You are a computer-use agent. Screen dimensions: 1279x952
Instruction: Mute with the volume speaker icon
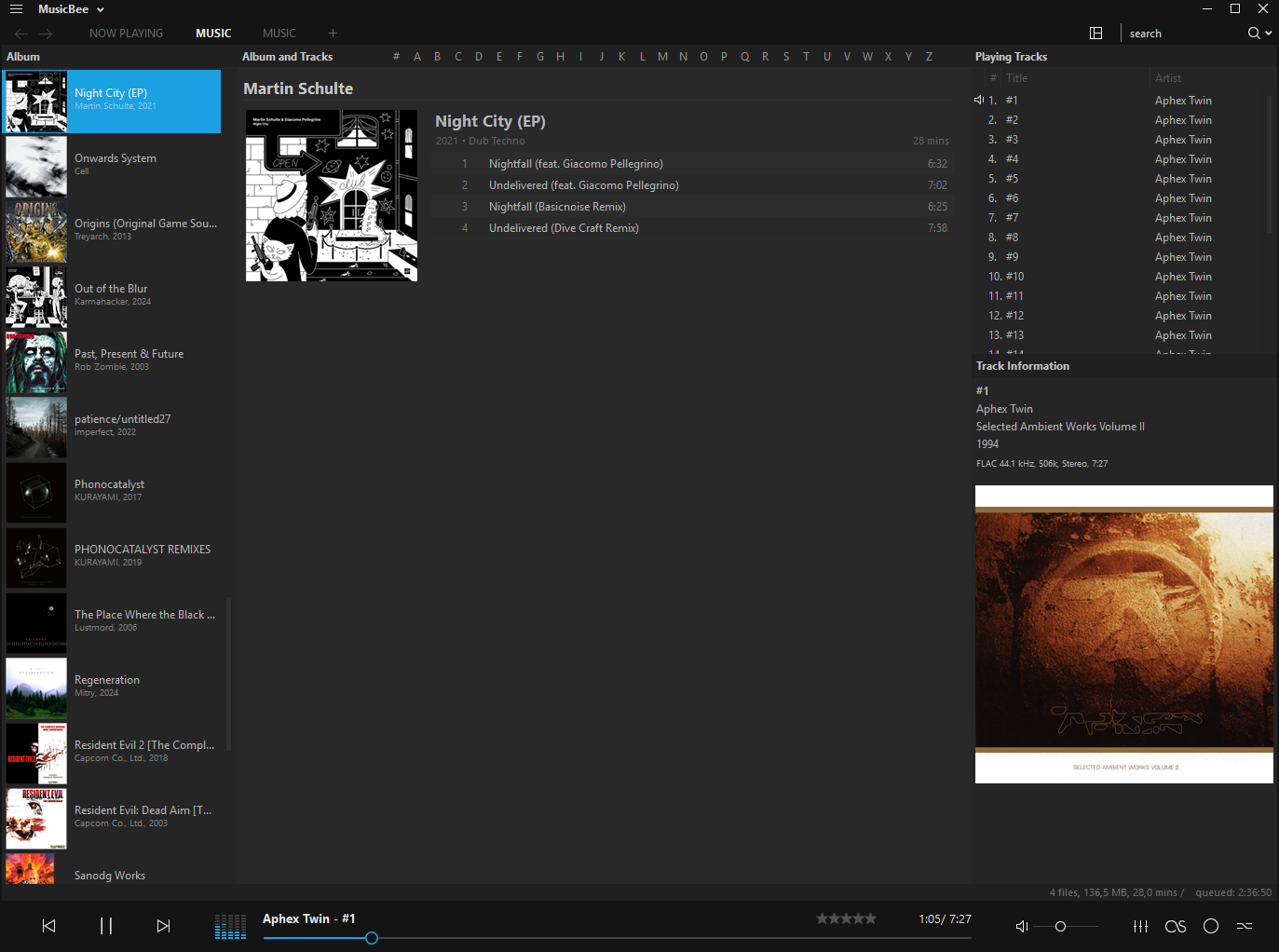click(x=1021, y=926)
